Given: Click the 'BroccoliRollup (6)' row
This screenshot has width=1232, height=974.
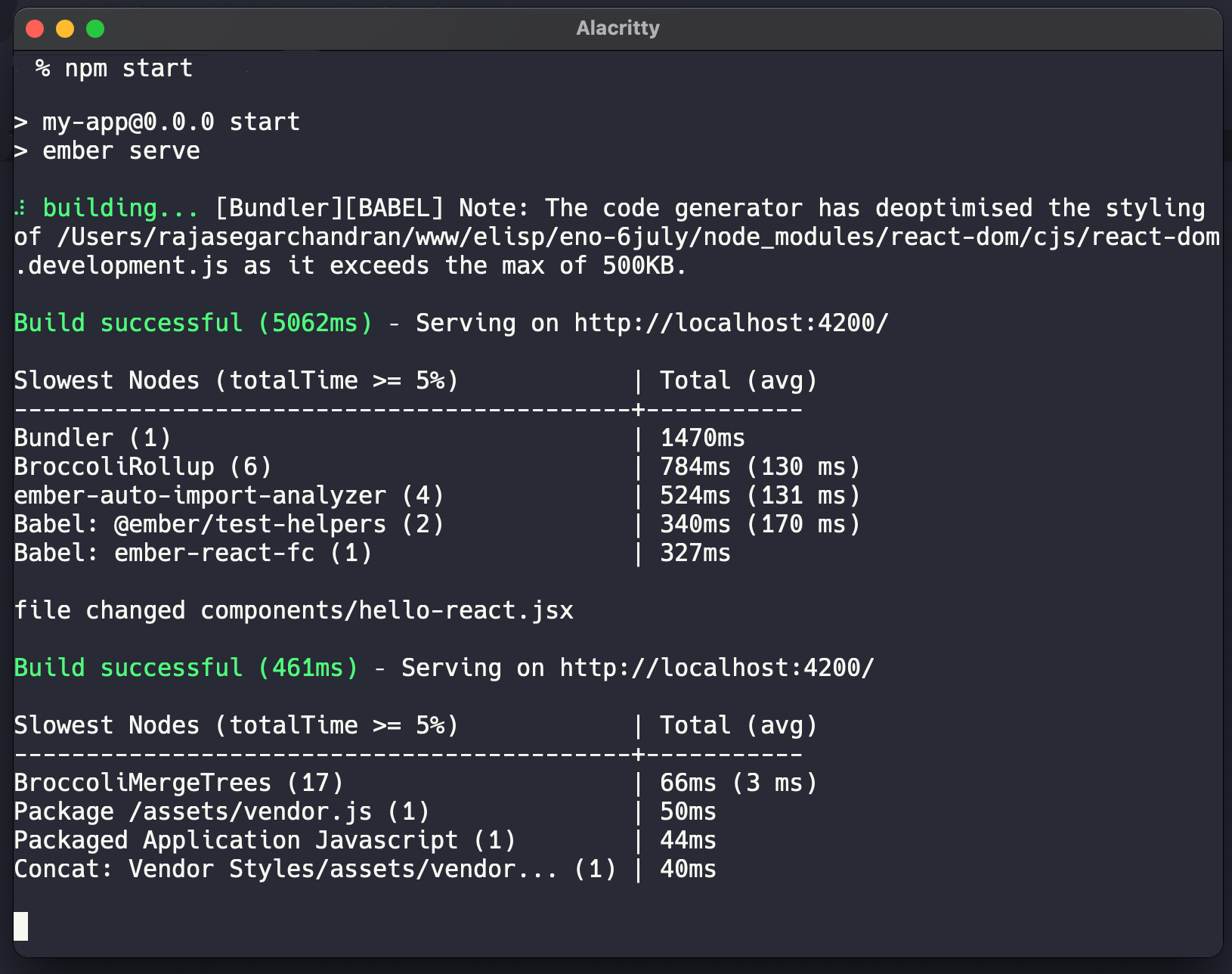Looking at the screenshot, I should point(143,467).
